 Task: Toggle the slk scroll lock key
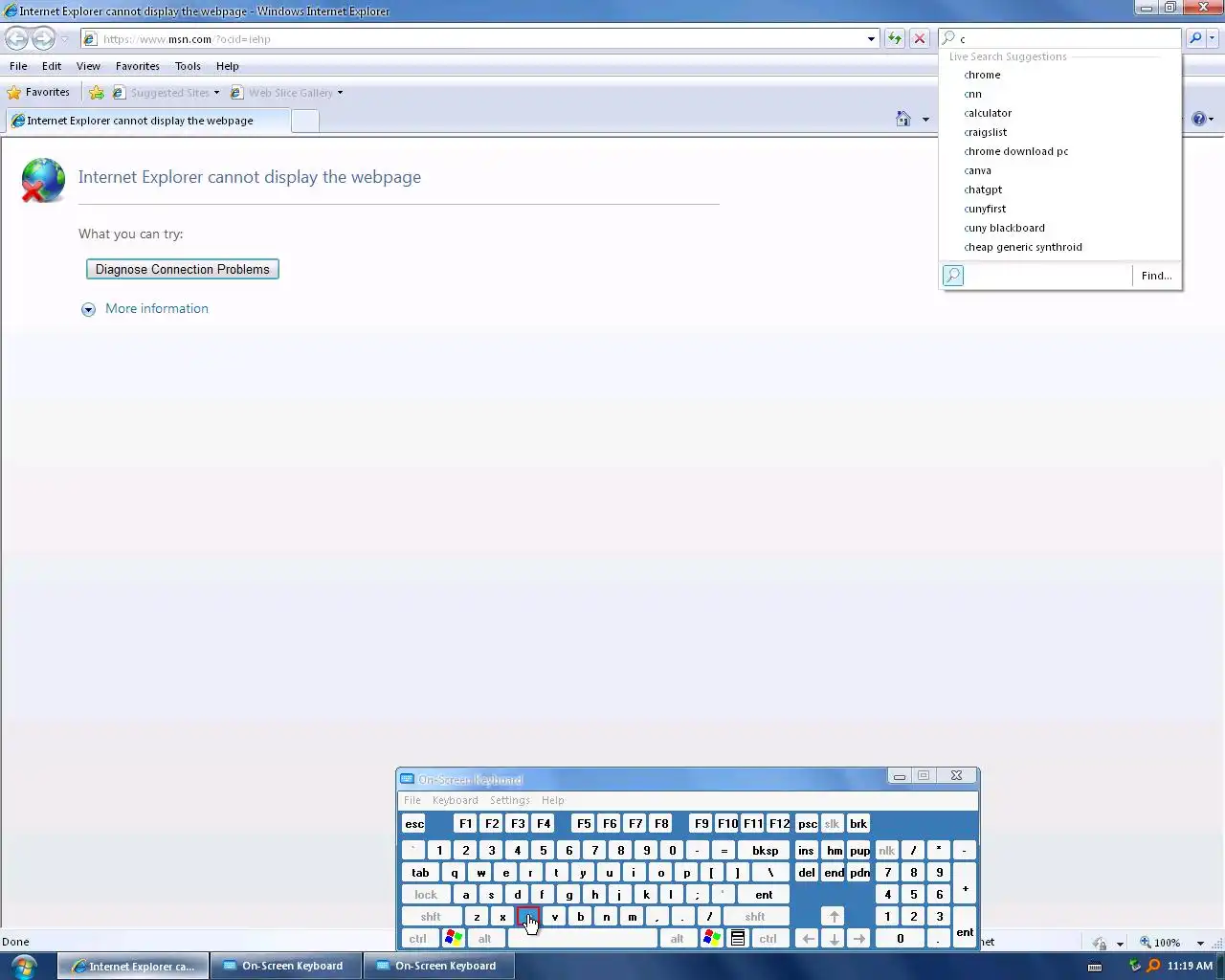(x=832, y=824)
